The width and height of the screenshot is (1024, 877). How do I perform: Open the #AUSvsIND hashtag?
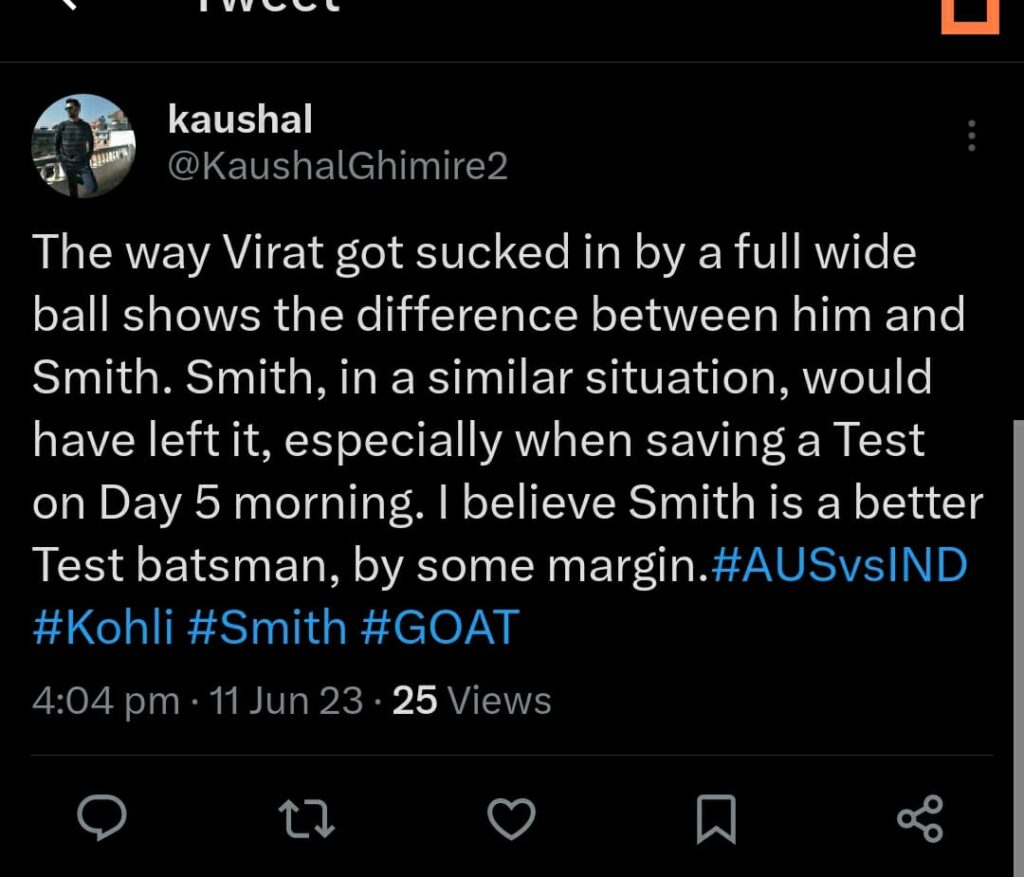click(838, 567)
